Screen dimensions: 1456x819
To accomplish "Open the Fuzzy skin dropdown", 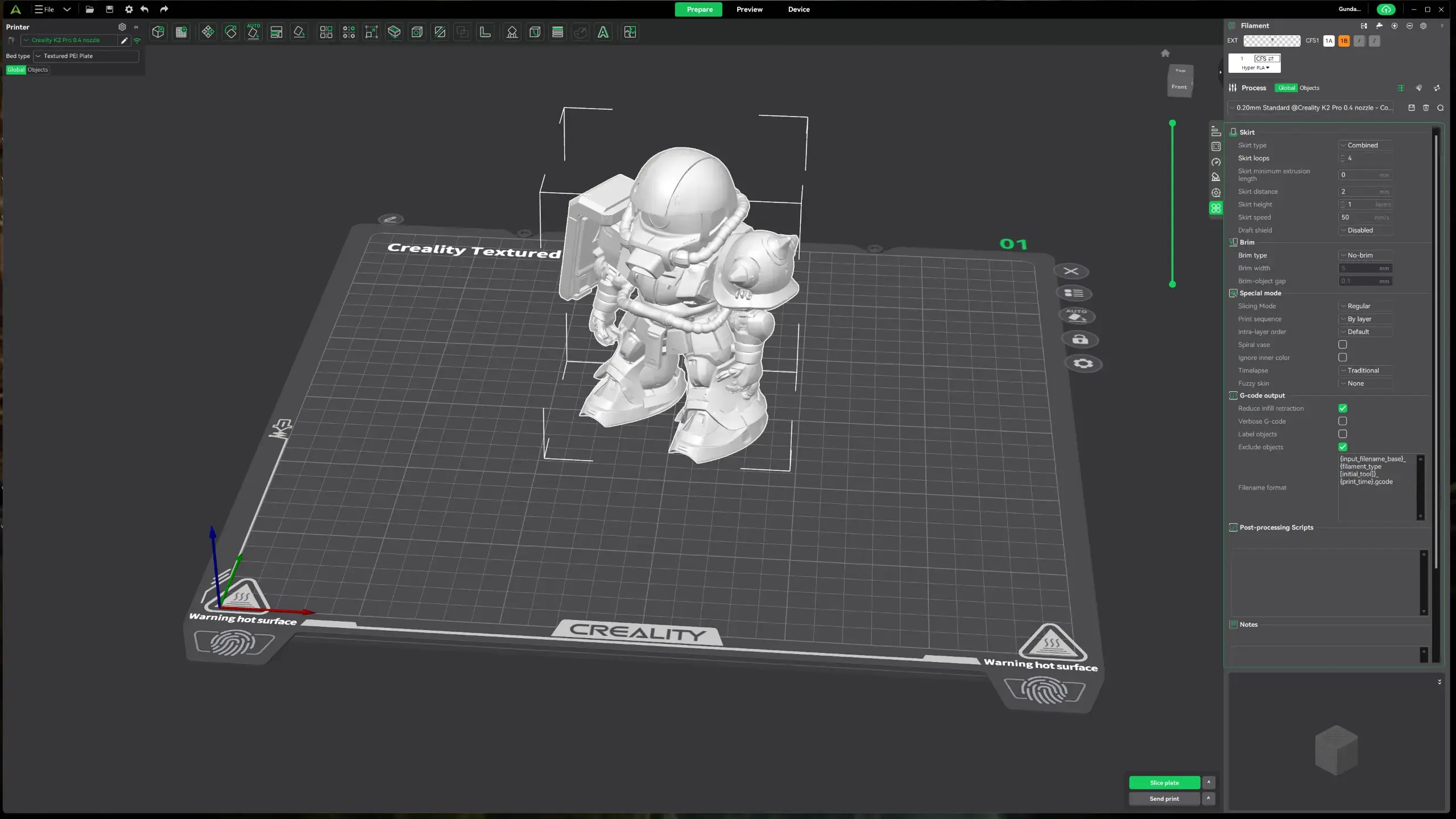I will tap(1366, 383).
